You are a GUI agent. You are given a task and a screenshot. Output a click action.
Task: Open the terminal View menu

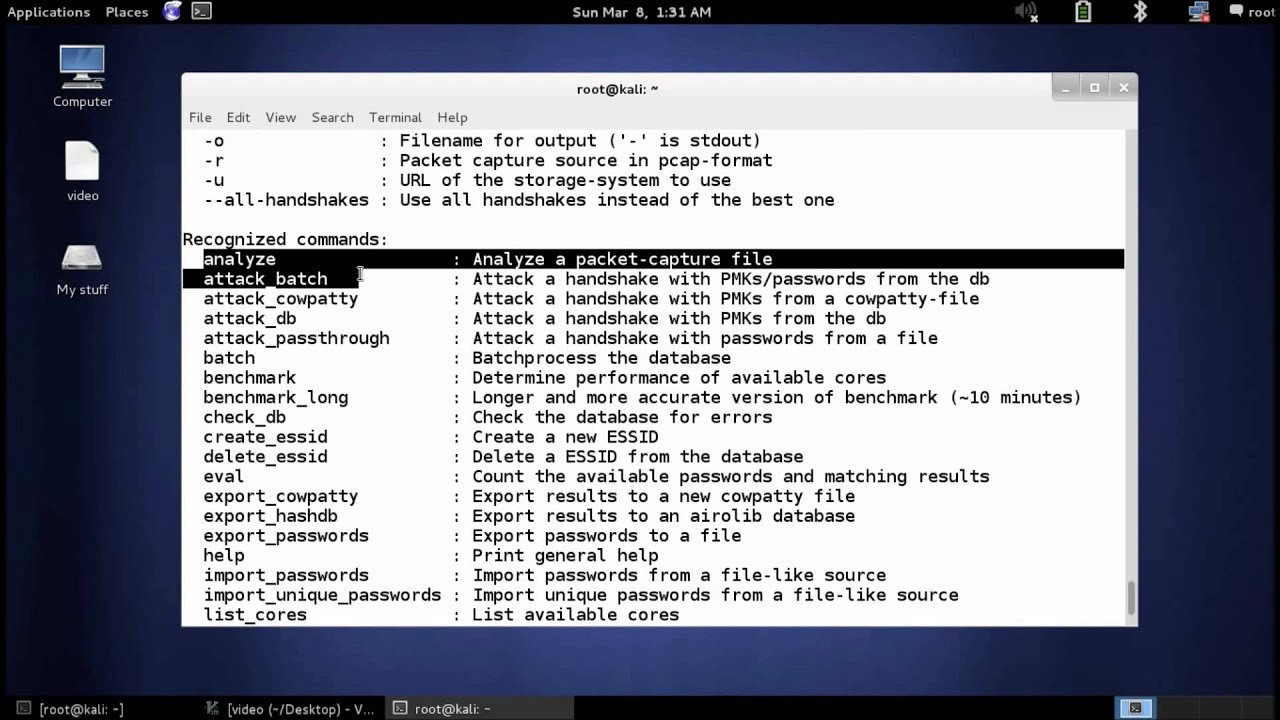(280, 117)
